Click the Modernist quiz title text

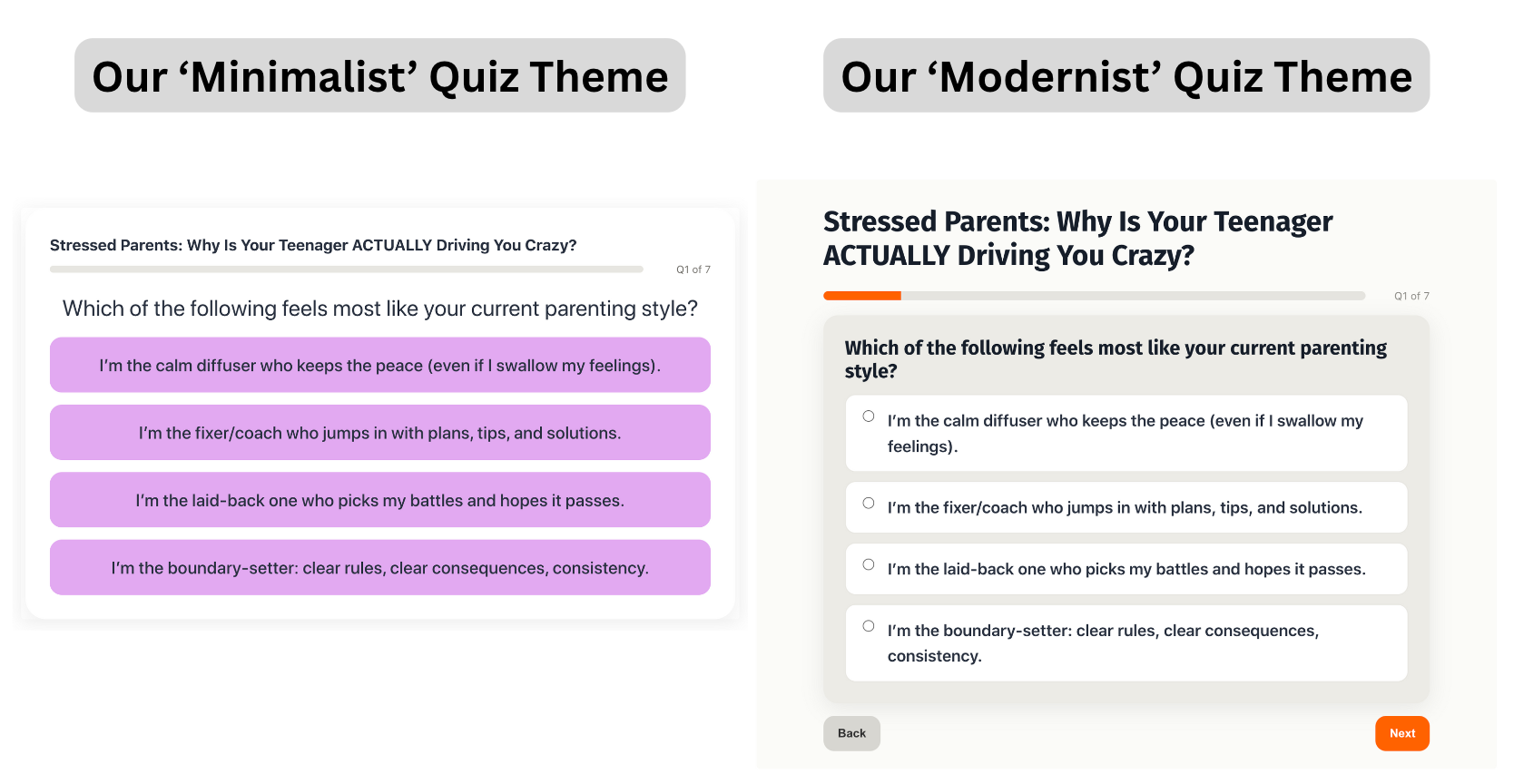1077,238
